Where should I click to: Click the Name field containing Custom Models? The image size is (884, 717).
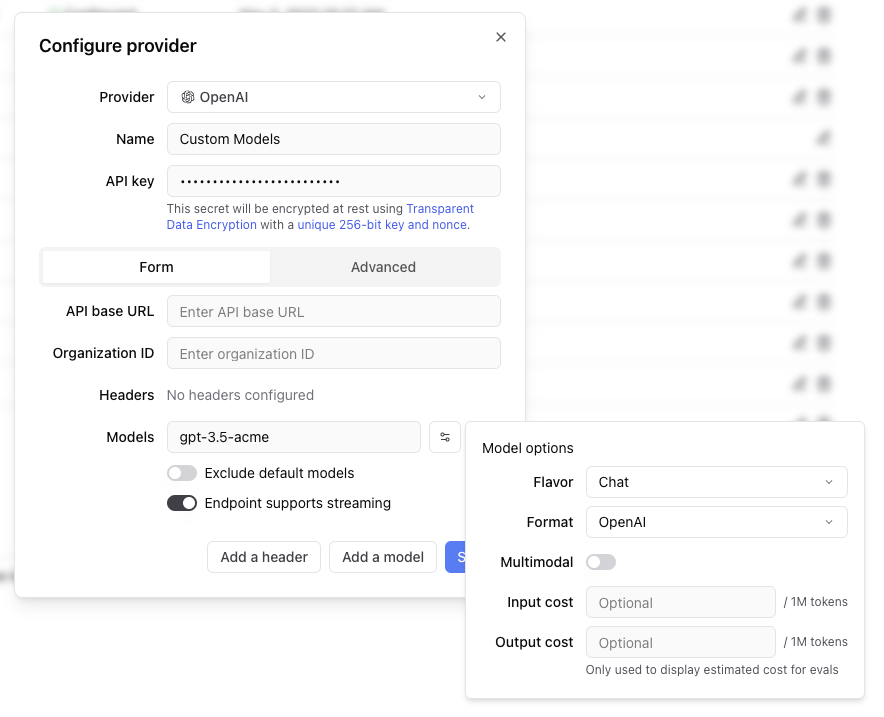(x=334, y=139)
